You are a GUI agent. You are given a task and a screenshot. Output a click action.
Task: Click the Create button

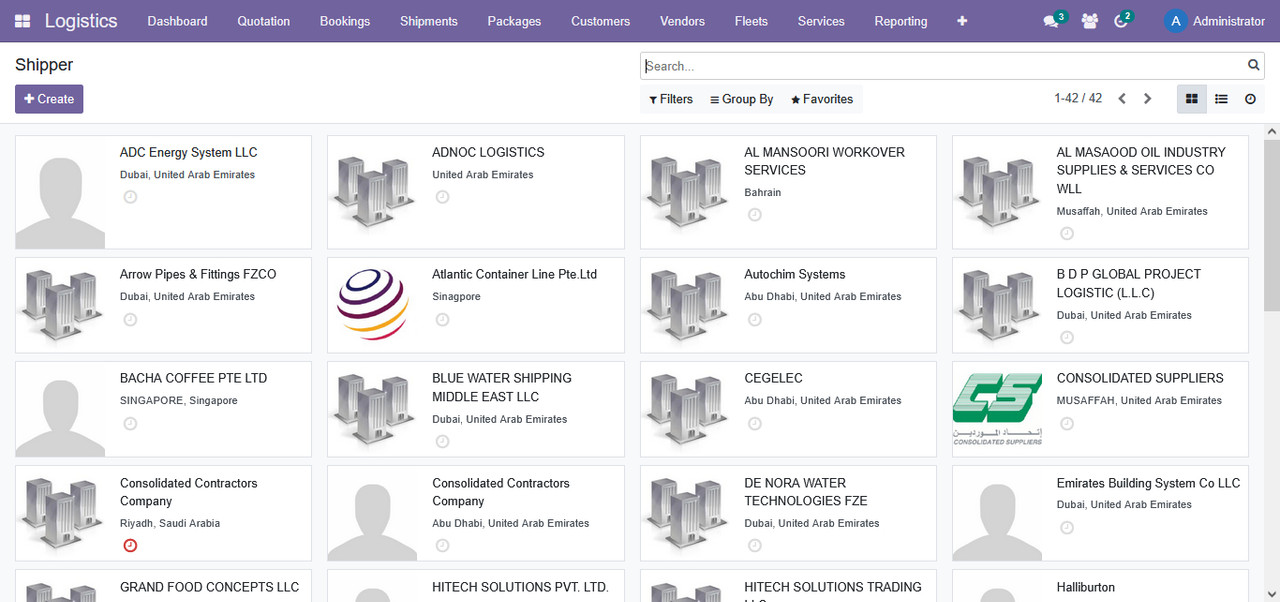pos(49,99)
